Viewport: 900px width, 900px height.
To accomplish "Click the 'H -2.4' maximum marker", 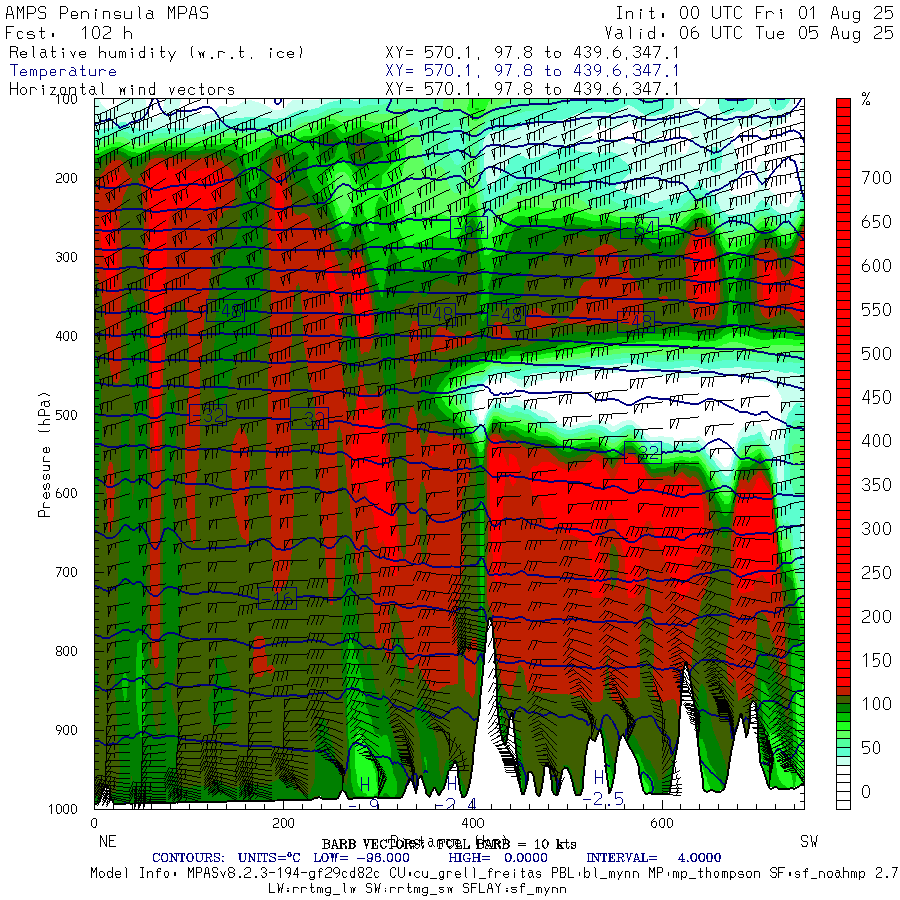I will 455,794.
